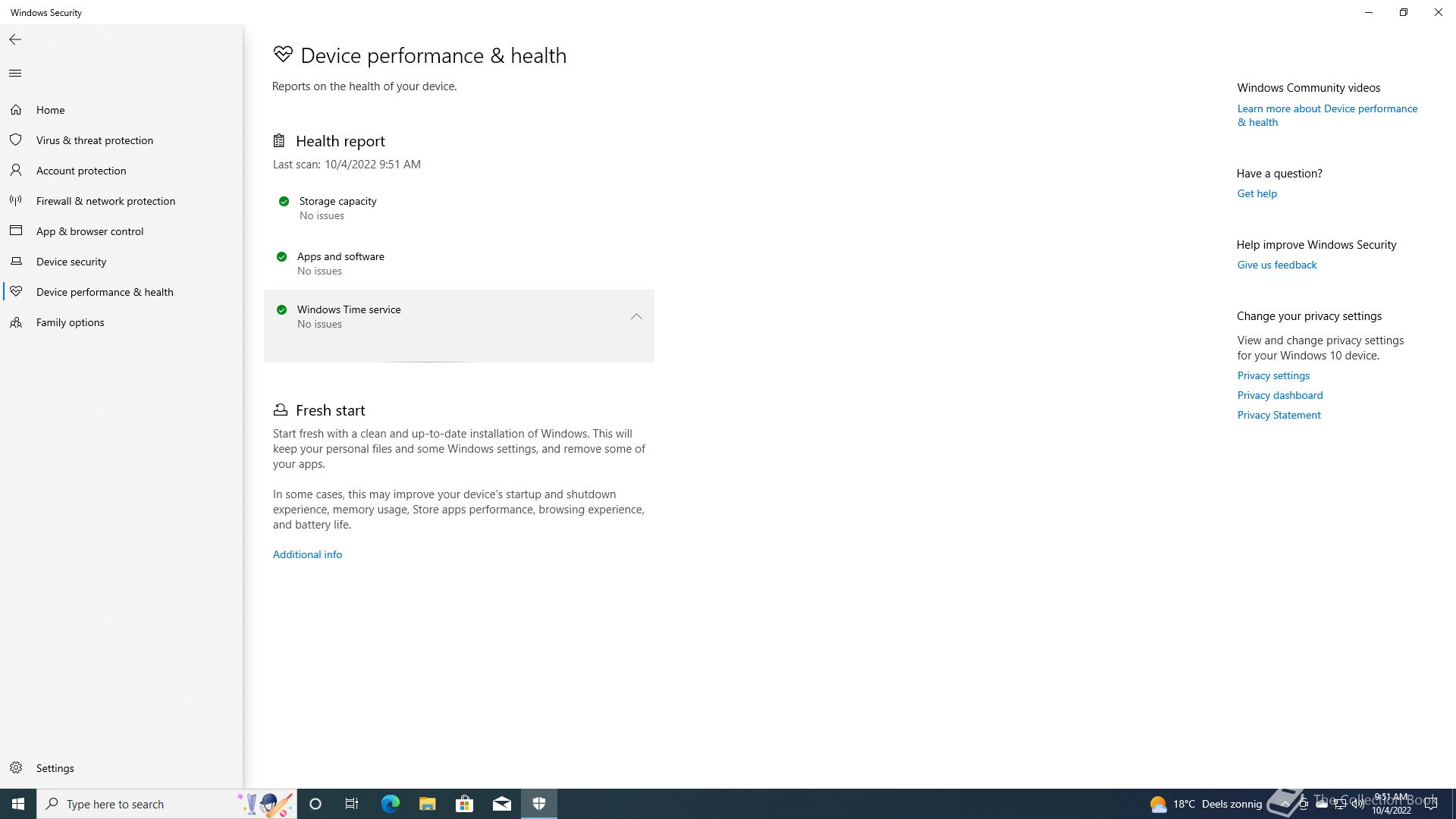Viewport: 1456px width, 819px height.
Task: Open Privacy settings link
Action: [x=1273, y=375]
